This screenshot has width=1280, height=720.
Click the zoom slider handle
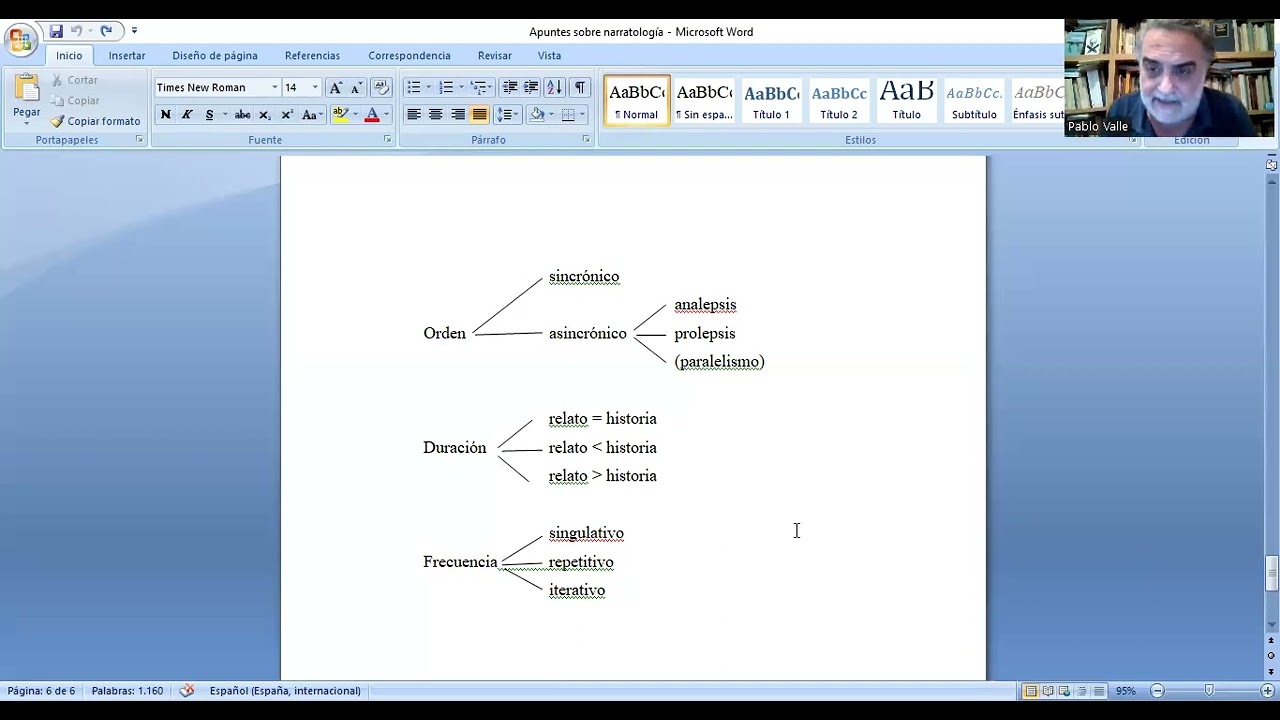(x=1209, y=691)
